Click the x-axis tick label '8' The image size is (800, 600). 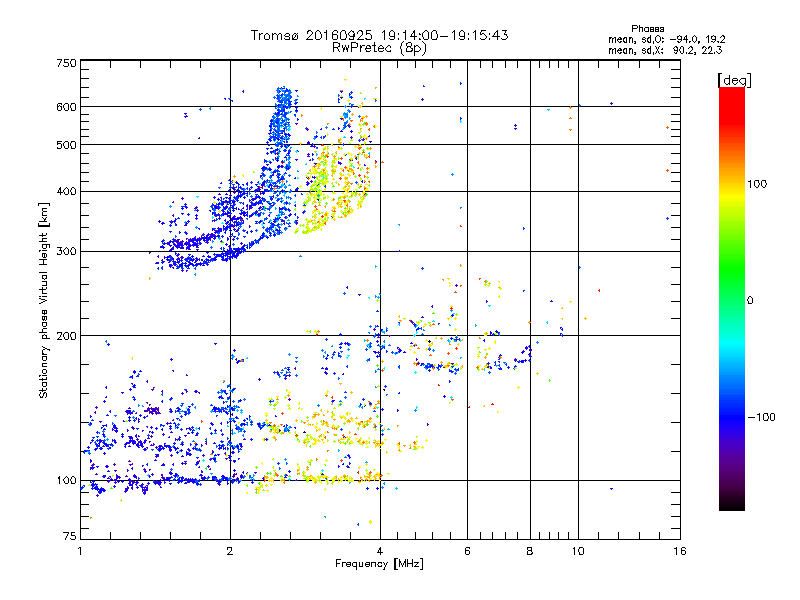[530, 551]
